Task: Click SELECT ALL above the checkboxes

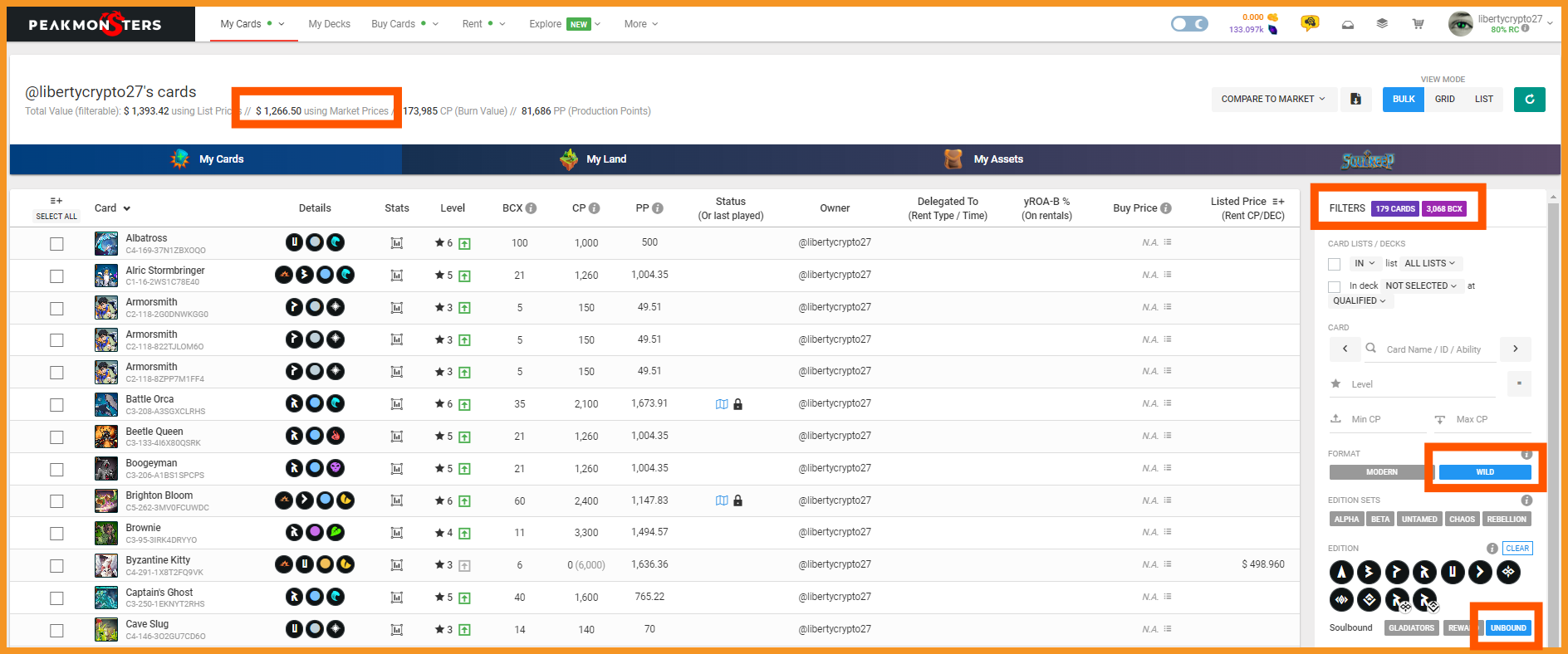Action: 56,216
